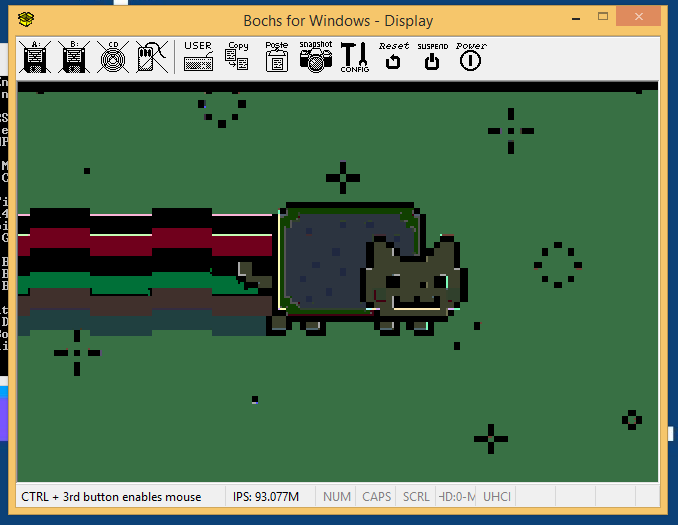Screen dimensions: 678x525
Task: Maximize the Bochs window
Action: (603, 17)
